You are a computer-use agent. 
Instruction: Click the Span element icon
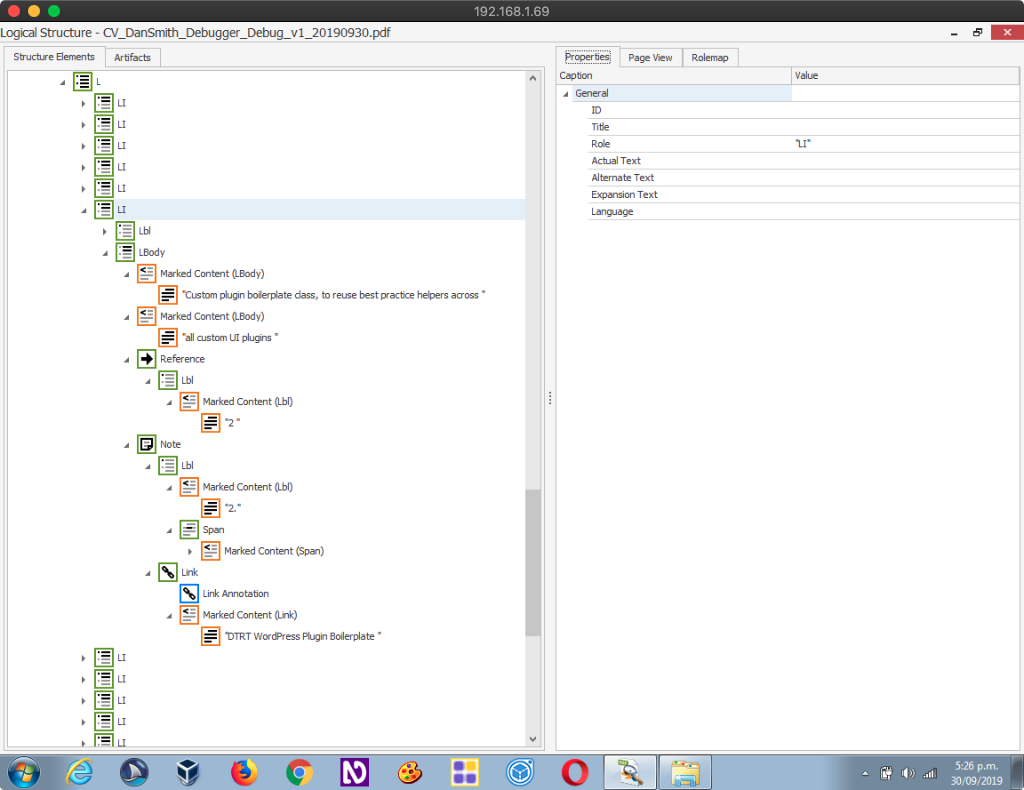(x=189, y=530)
